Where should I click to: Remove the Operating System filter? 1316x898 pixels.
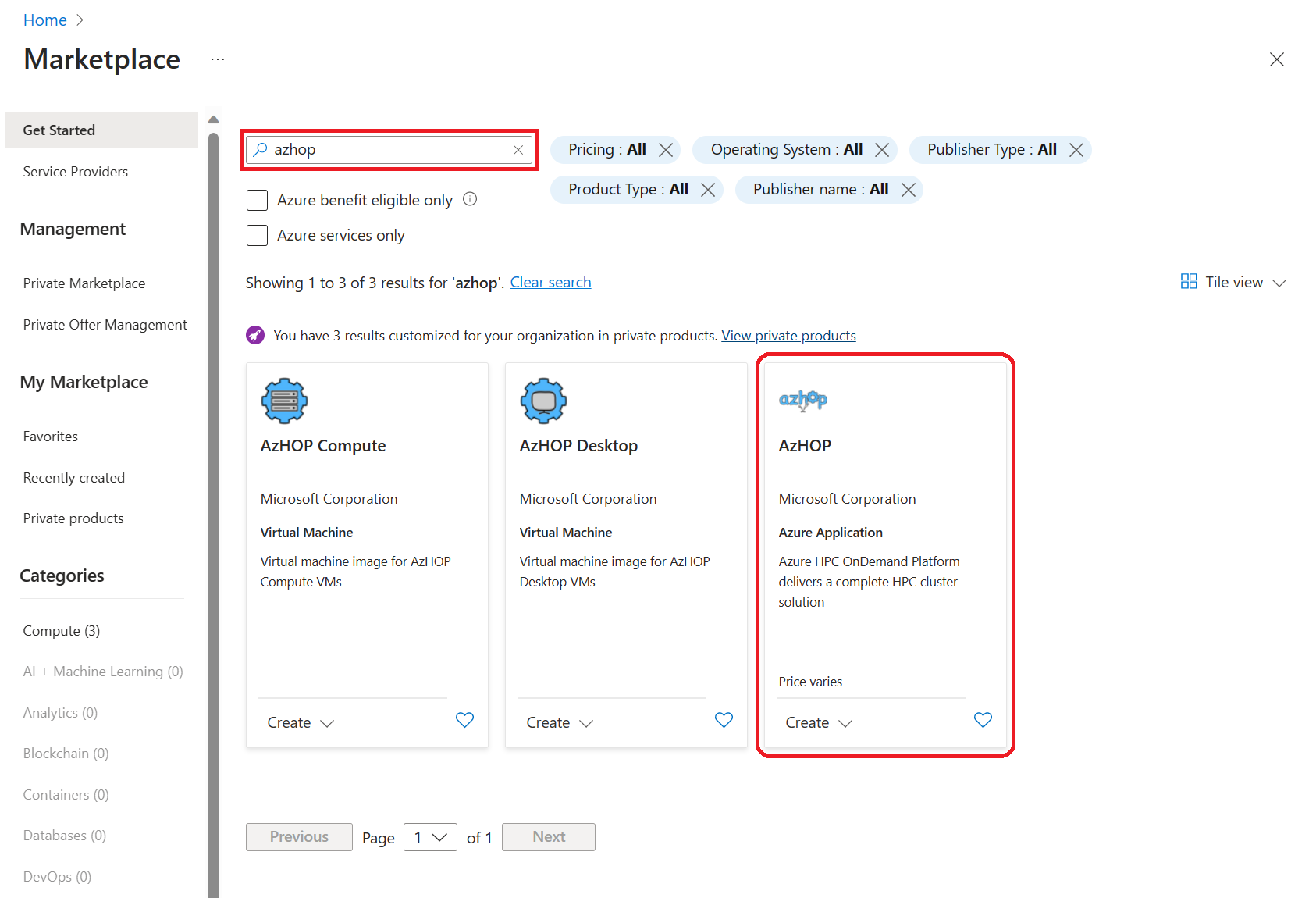pos(882,150)
